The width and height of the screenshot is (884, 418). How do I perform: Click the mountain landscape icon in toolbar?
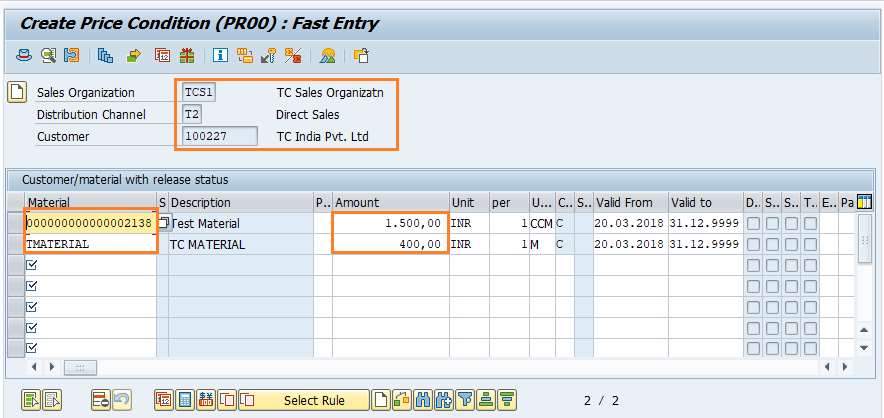point(327,55)
